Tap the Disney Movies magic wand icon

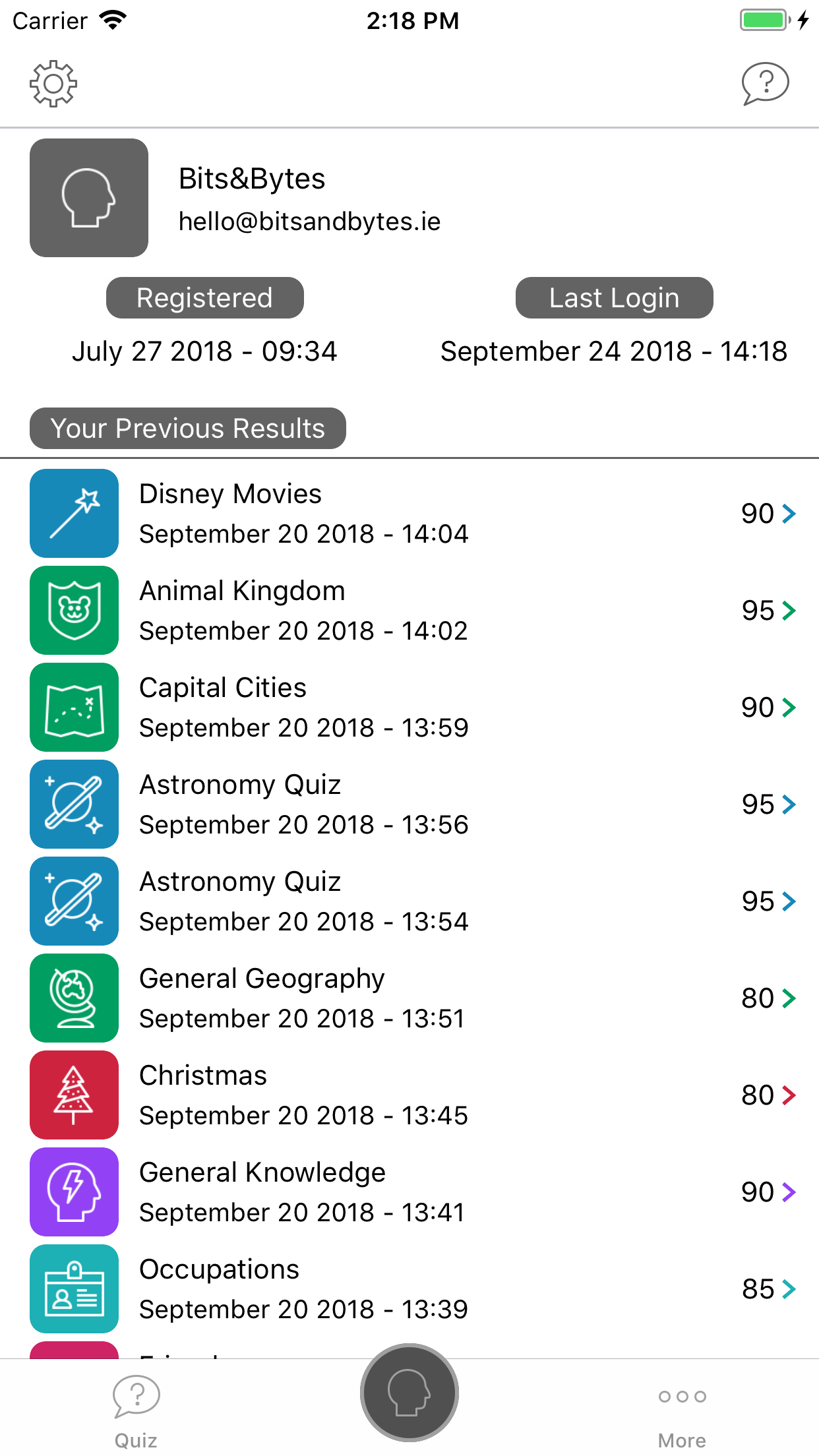[75, 513]
